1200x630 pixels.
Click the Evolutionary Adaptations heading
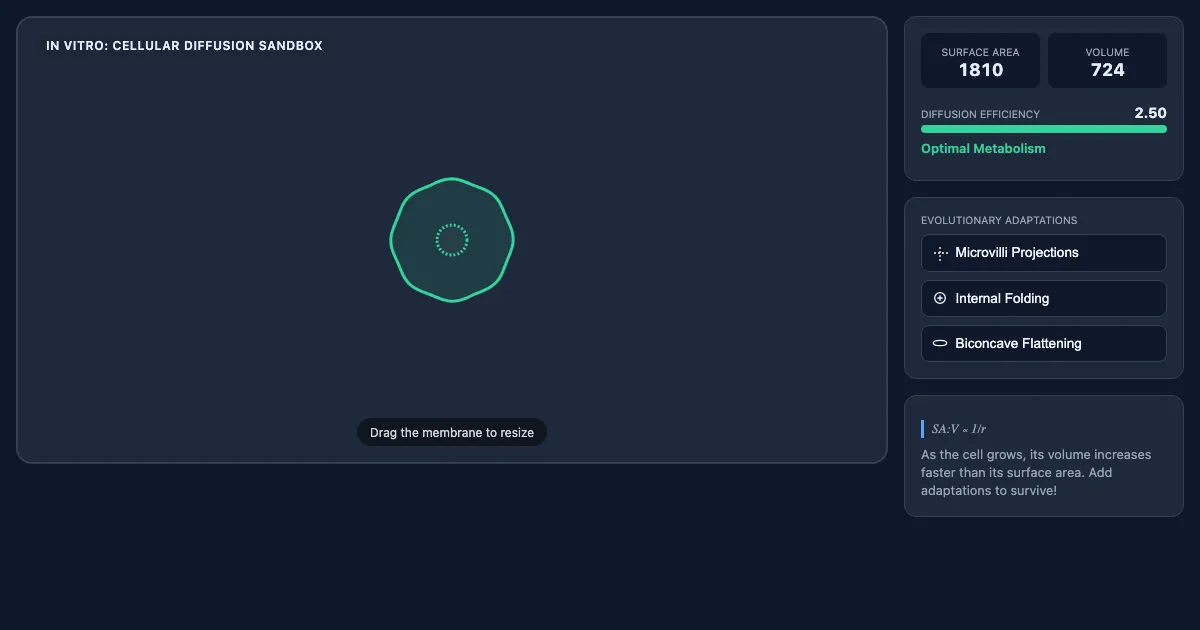click(999, 220)
